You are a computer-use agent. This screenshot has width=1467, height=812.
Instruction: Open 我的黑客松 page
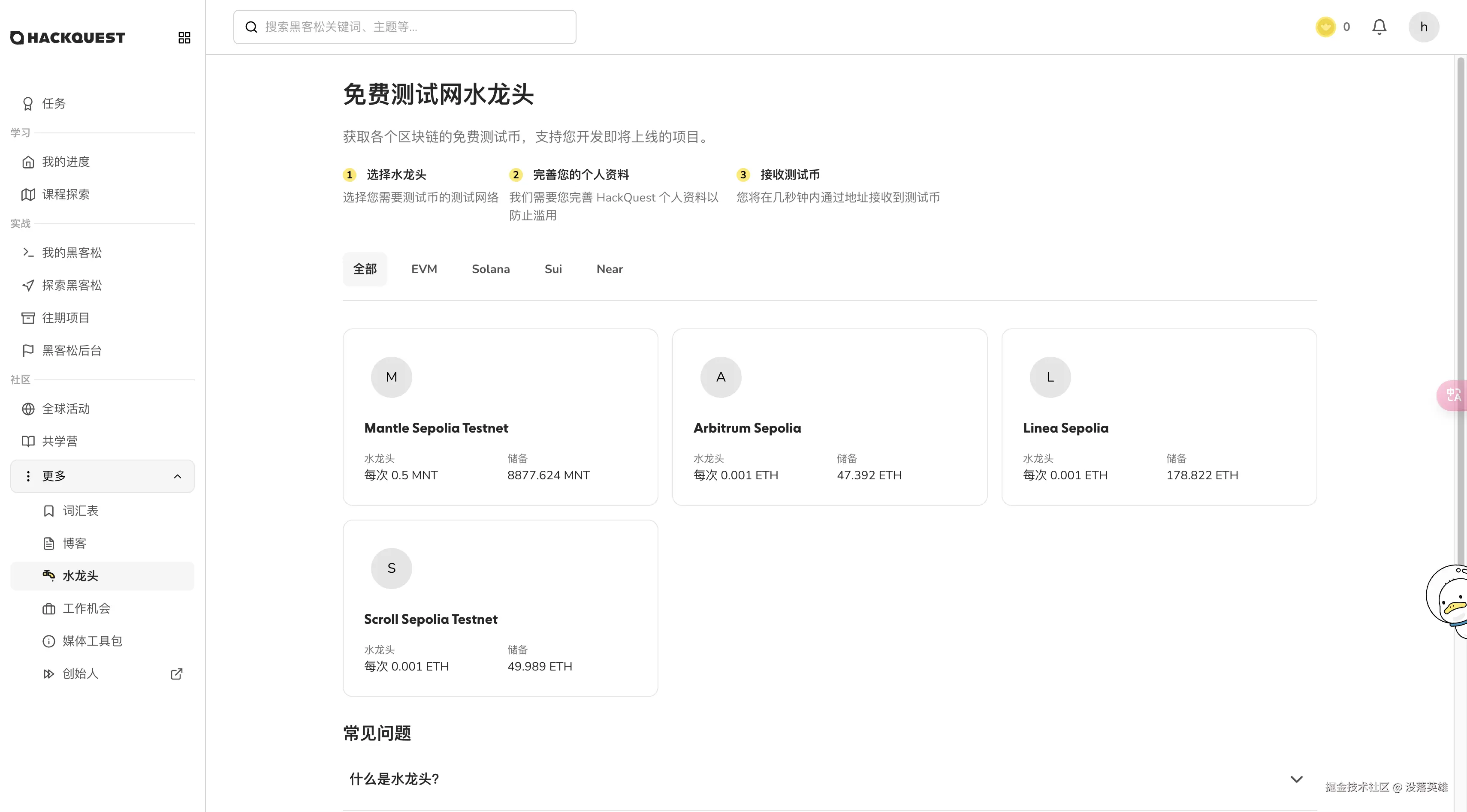(x=103, y=253)
